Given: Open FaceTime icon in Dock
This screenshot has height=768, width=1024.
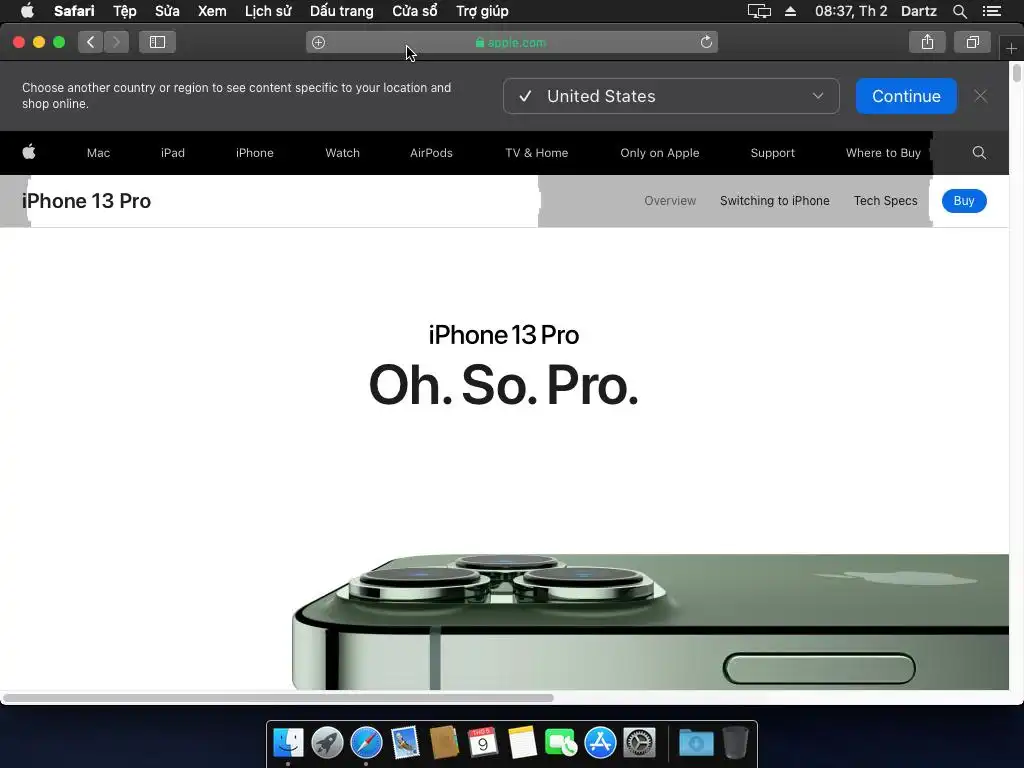Looking at the screenshot, I should [x=560, y=743].
